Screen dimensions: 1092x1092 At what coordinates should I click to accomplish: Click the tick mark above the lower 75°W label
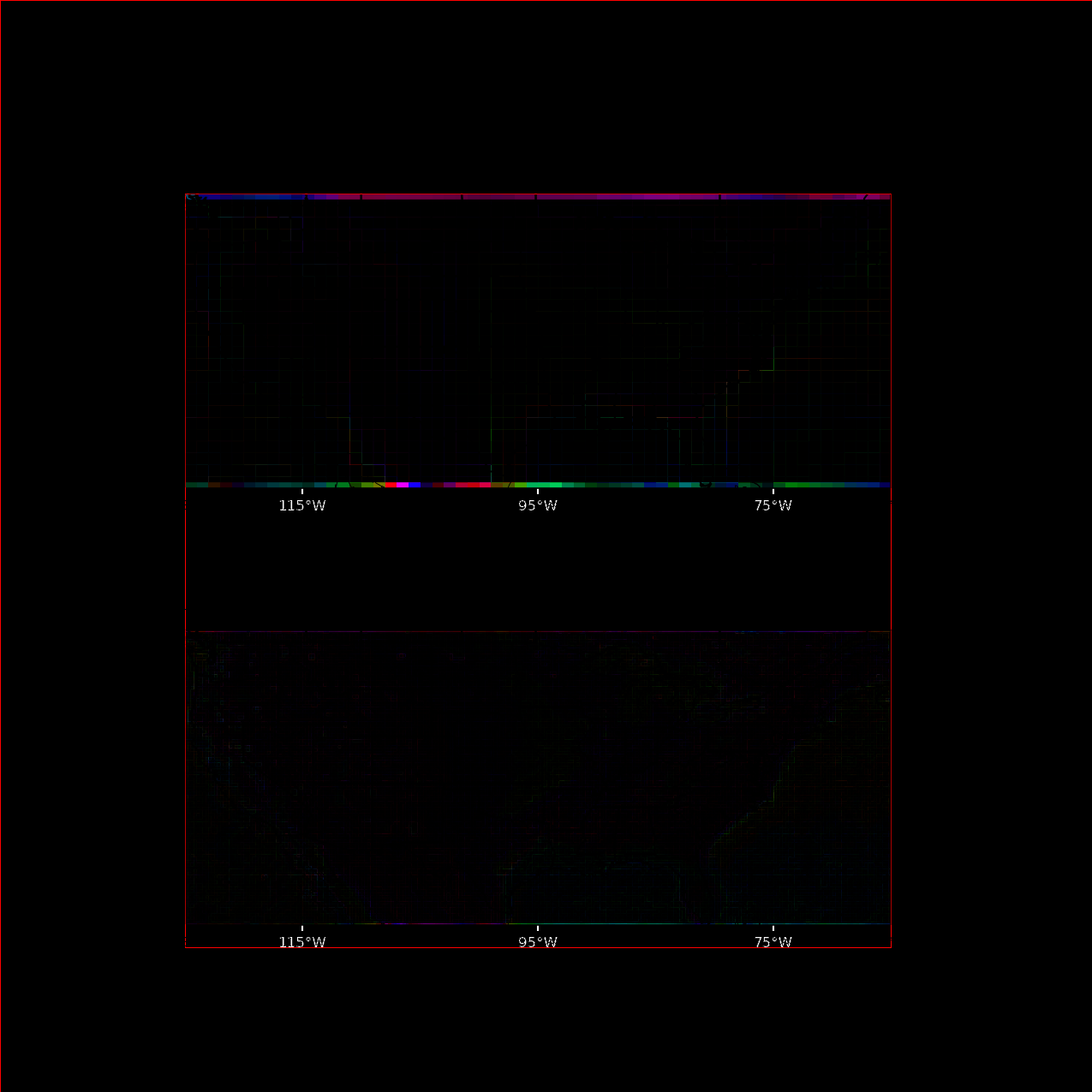pyautogui.click(x=773, y=928)
